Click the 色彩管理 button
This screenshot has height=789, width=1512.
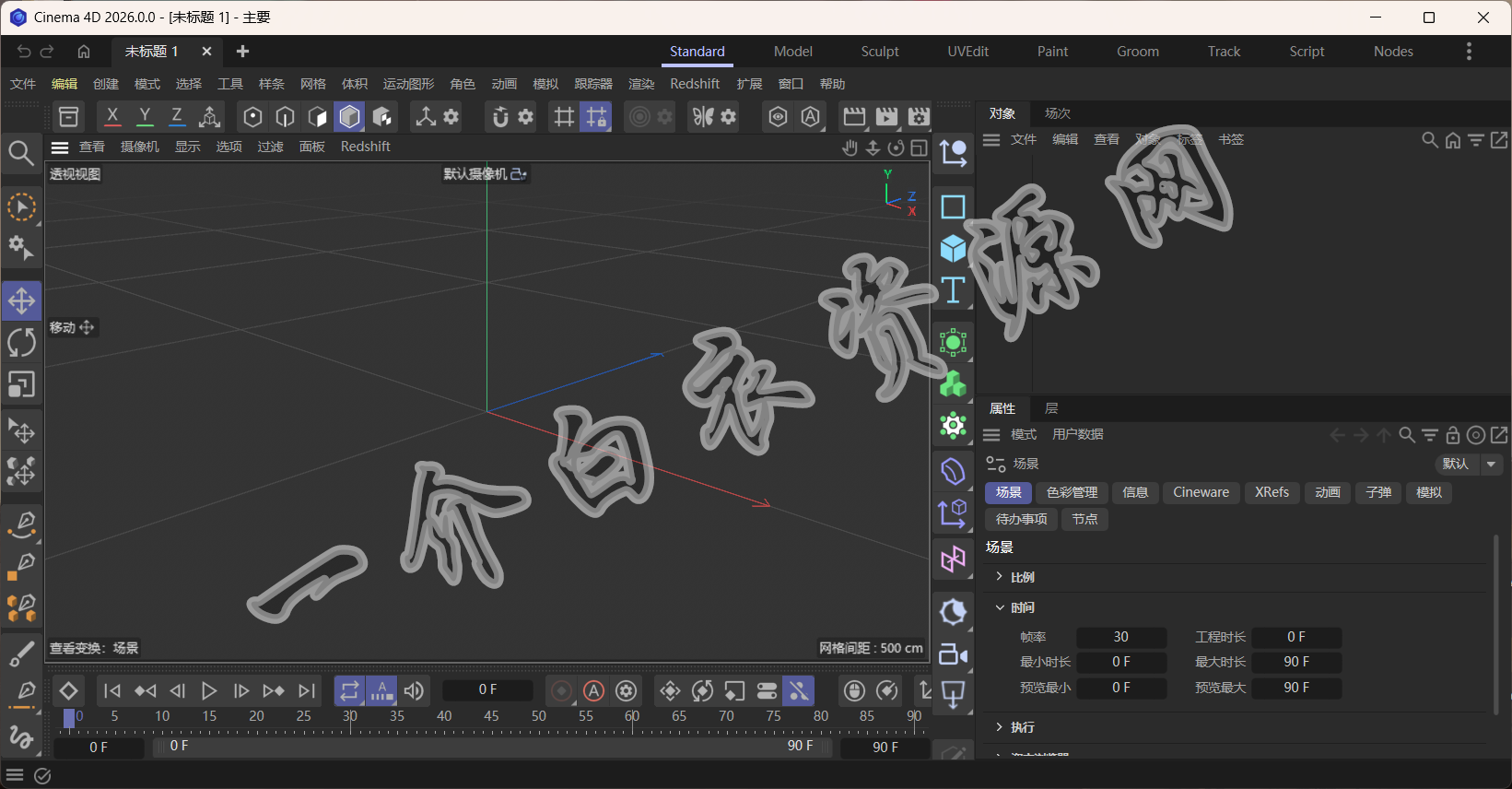pyautogui.click(x=1072, y=492)
